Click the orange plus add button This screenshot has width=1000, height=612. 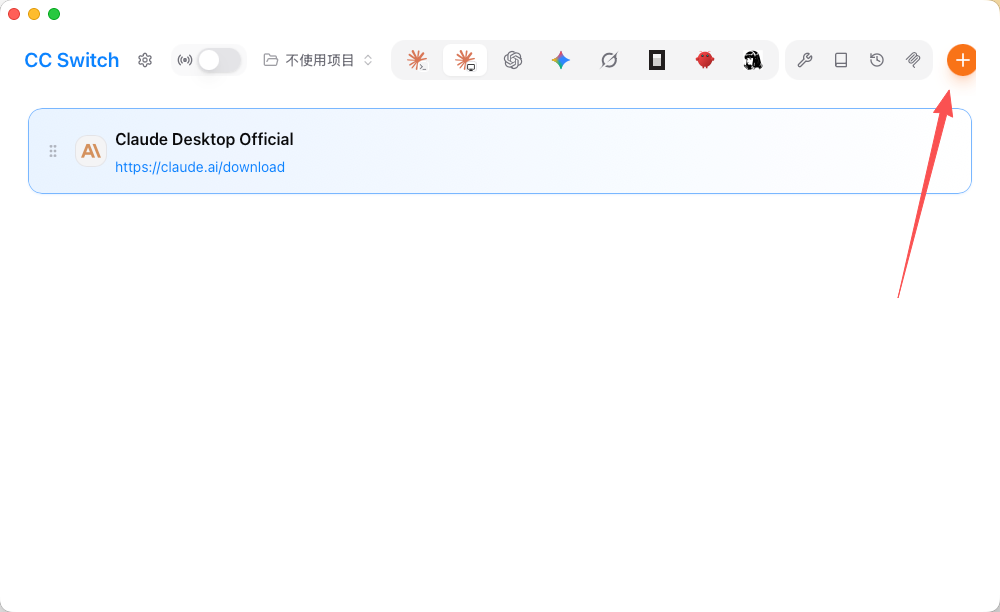tap(962, 60)
